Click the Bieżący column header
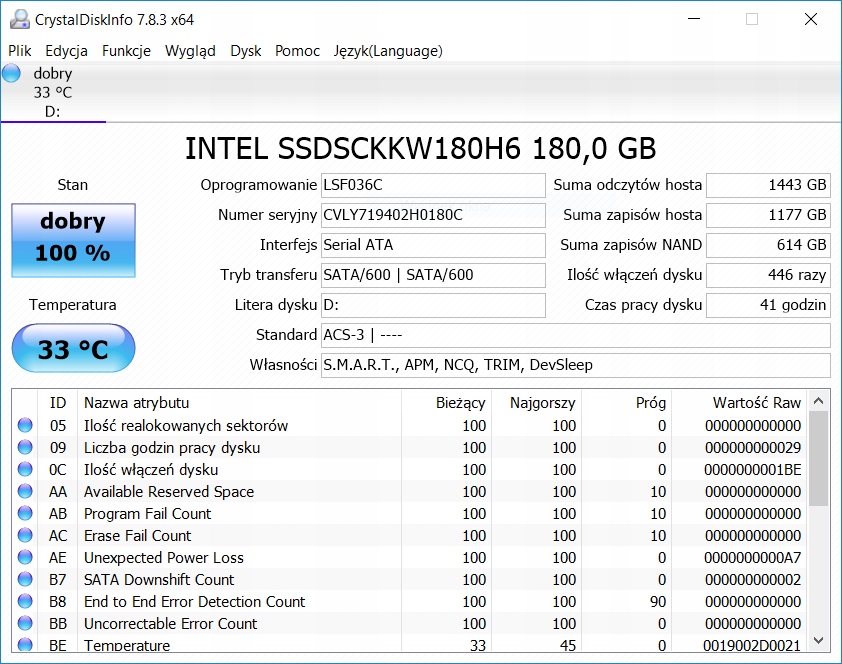The width and height of the screenshot is (842, 664). pos(446,403)
